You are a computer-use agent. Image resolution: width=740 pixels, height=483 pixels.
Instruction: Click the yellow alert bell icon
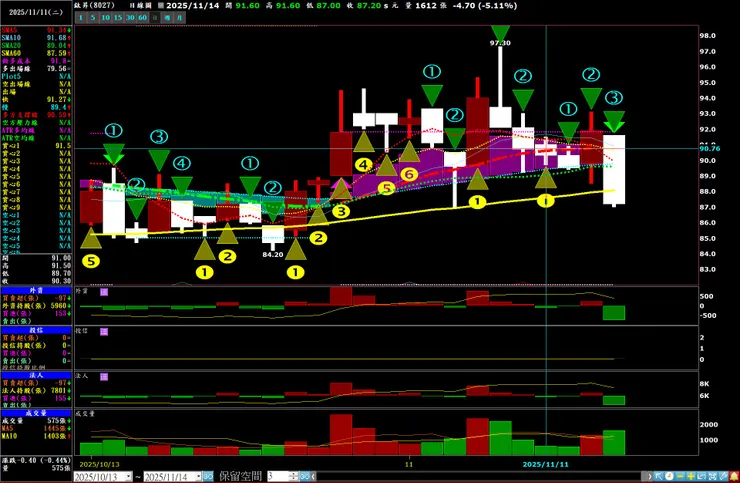734,476
